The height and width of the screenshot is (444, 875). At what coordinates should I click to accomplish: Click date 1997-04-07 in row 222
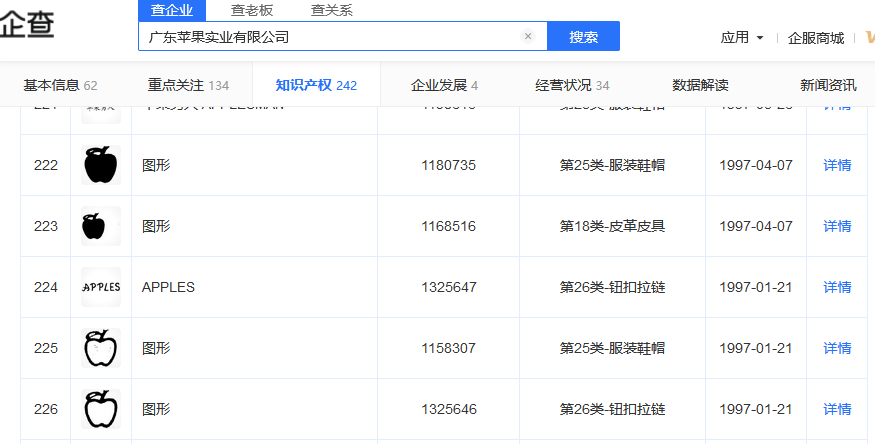(756, 165)
